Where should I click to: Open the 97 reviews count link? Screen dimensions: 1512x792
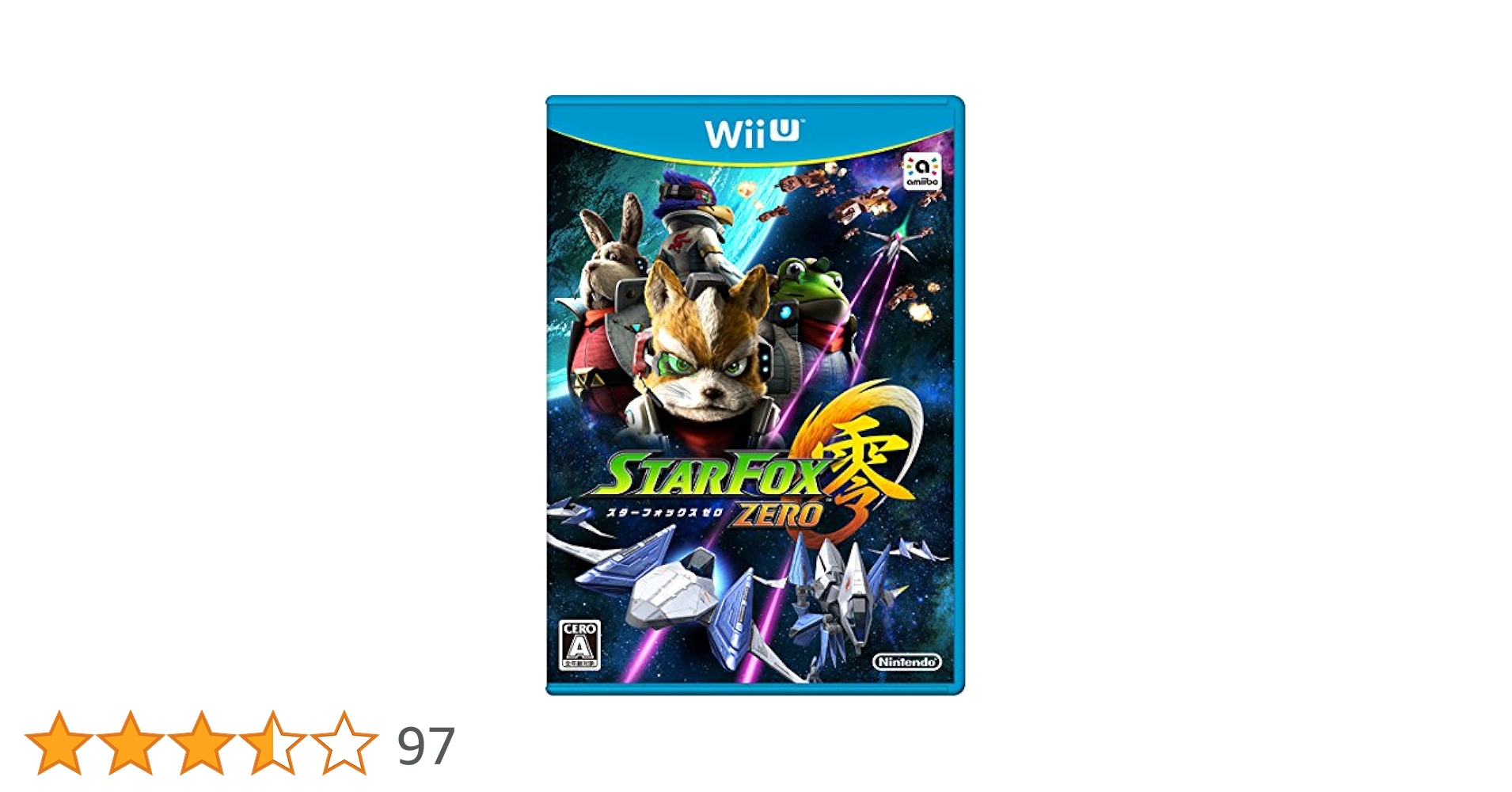(x=426, y=746)
